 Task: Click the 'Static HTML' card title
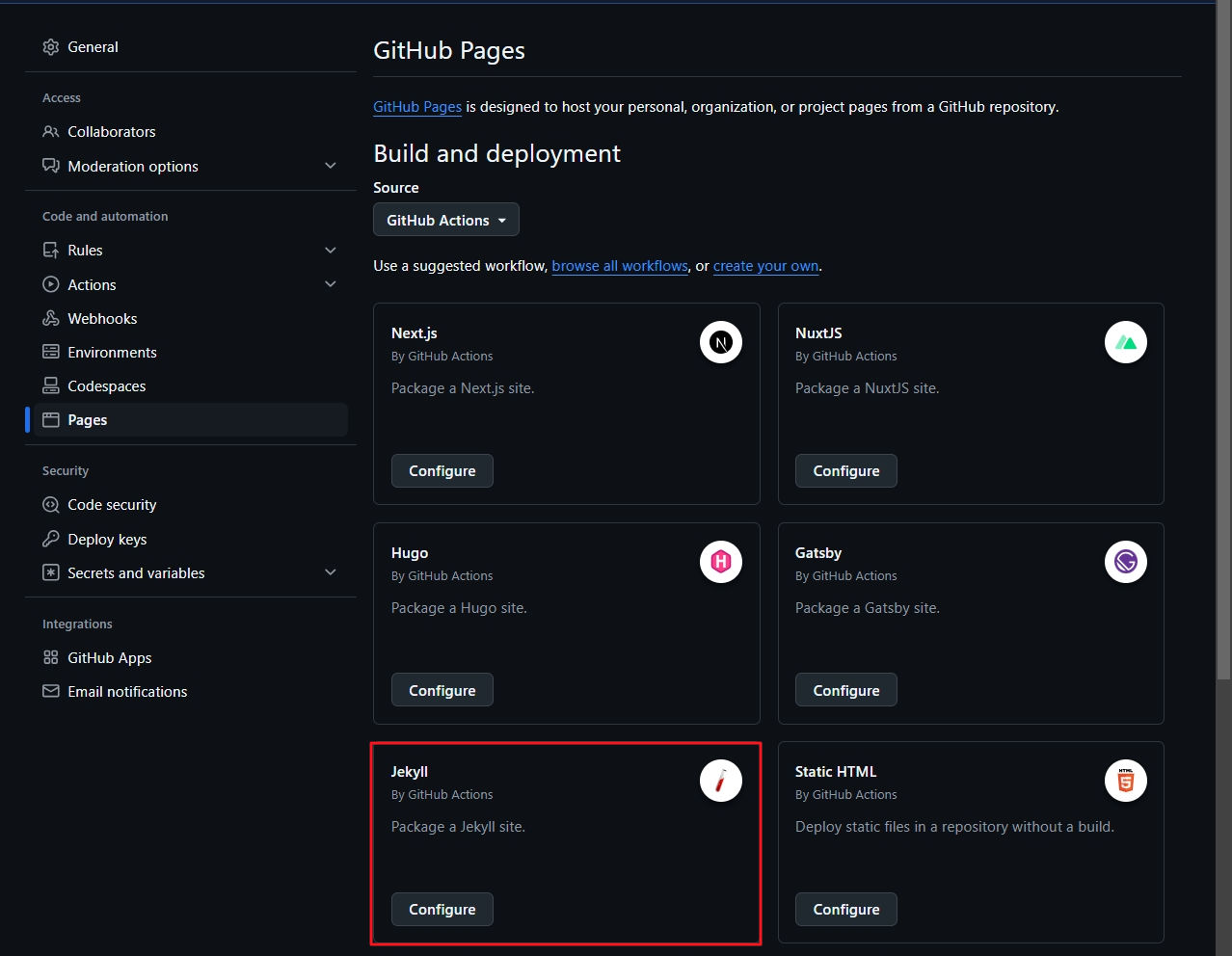coord(836,772)
